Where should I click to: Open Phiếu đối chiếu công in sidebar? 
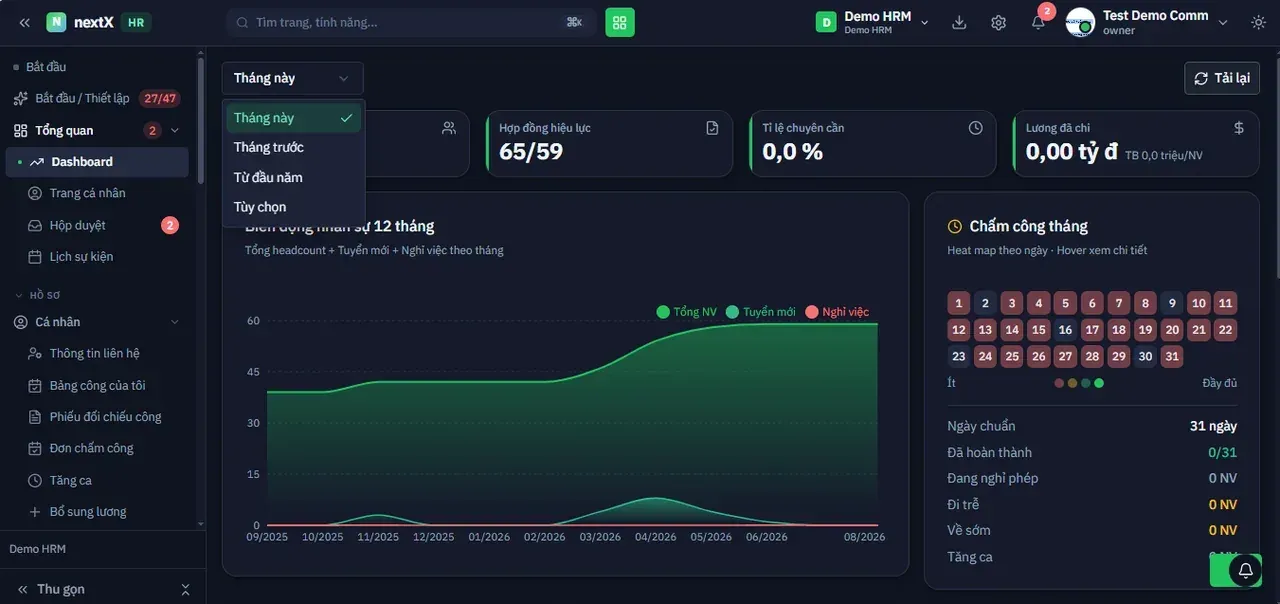96,417
